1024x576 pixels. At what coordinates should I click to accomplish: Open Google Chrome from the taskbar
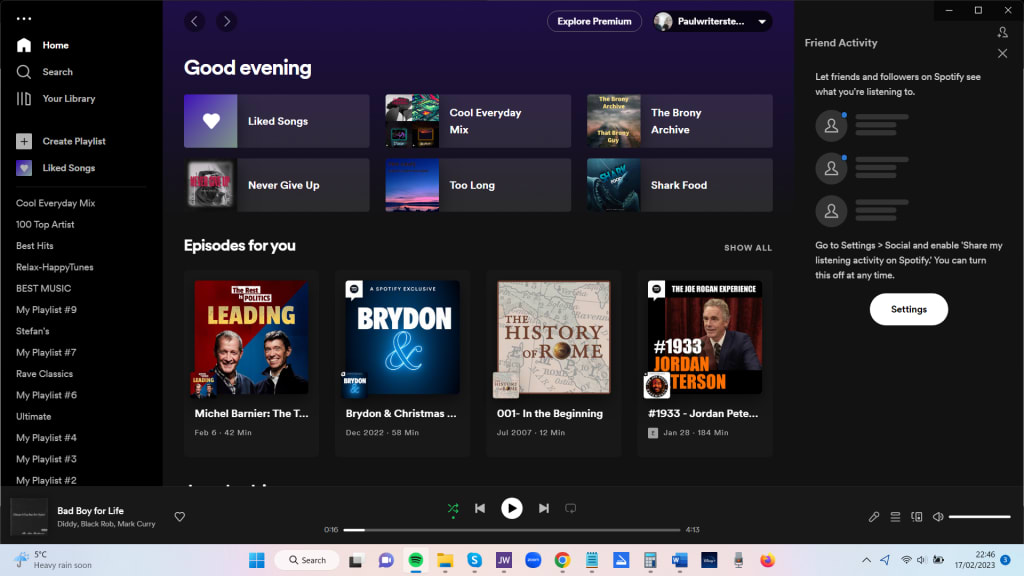pyautogui.click(x=562, y=560)
